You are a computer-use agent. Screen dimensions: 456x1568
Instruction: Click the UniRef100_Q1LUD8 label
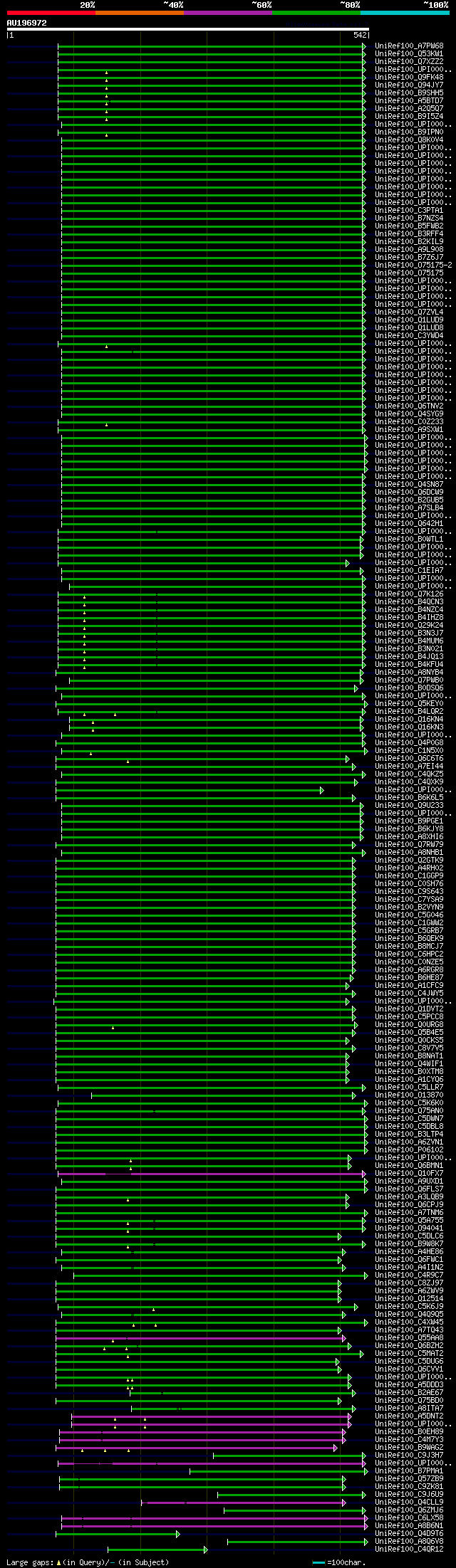click(409, 327)
